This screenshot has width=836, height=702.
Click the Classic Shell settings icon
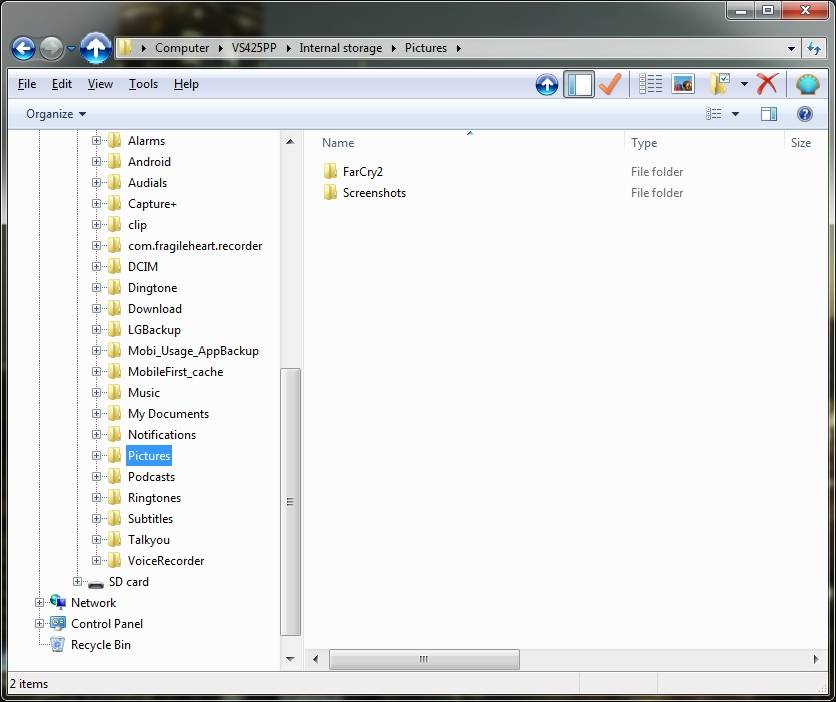(x=807, y=85)
